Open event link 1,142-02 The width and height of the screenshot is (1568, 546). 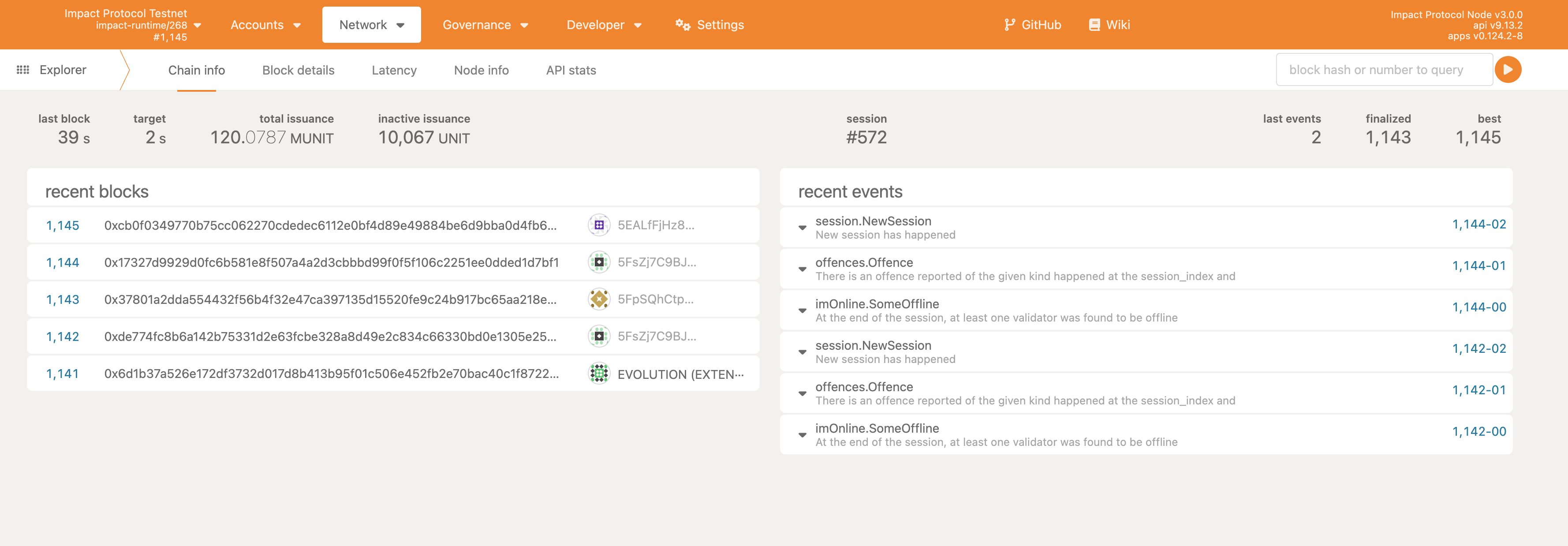pyautogui.click(x=1478, y=349)
